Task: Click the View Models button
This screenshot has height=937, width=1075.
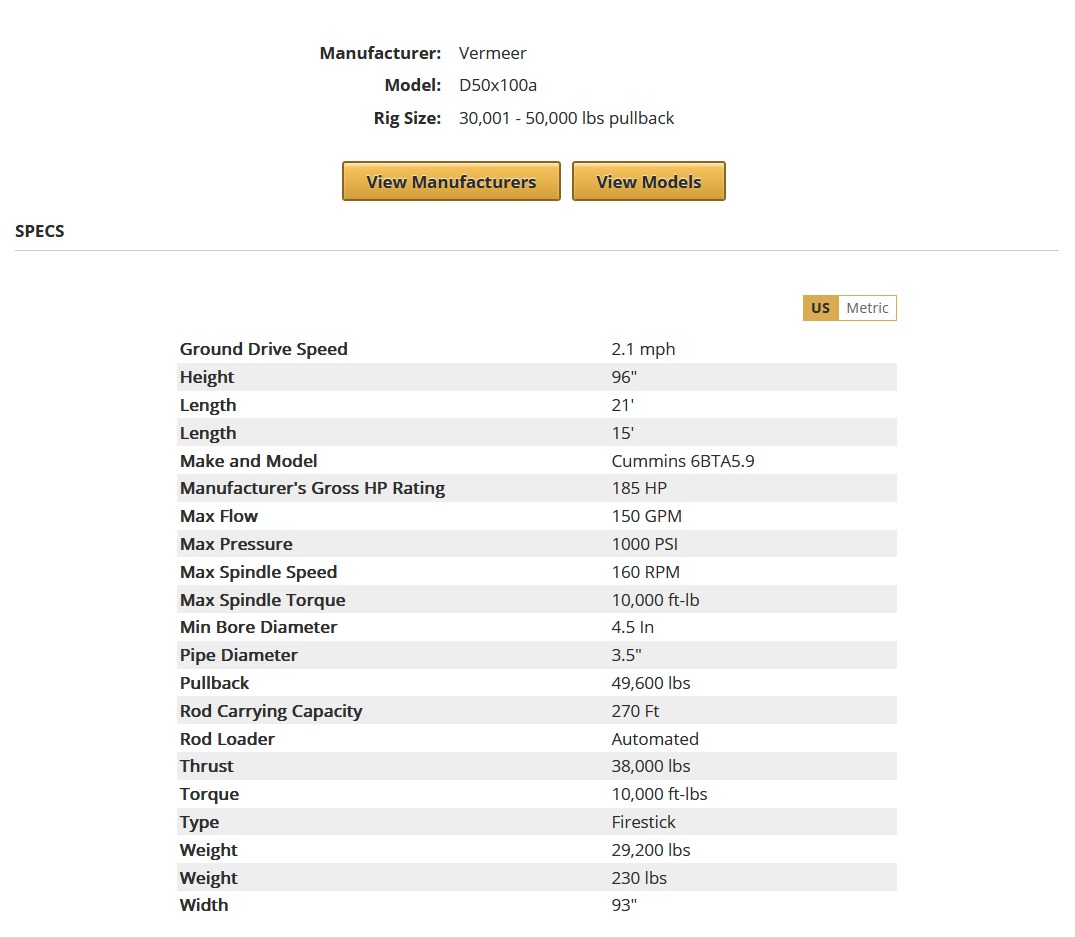Action: (x=648, y=181)
